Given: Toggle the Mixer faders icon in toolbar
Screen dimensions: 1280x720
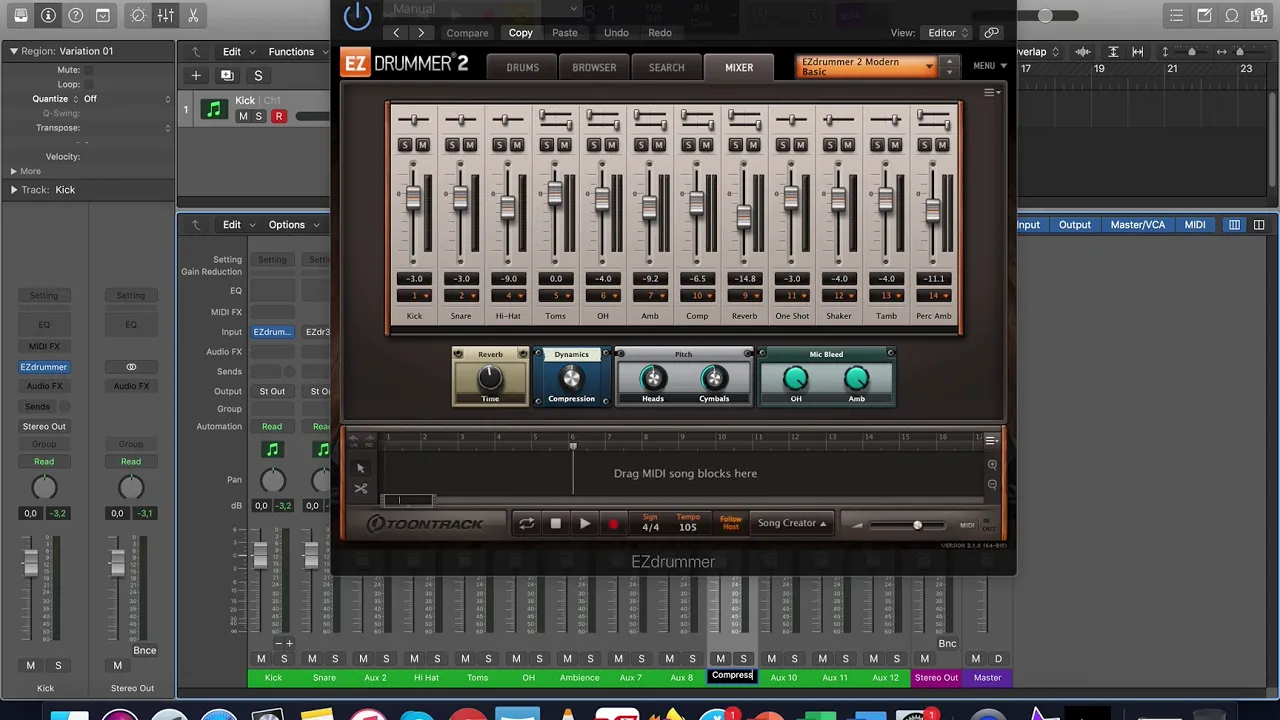Looking at the screenshot, I should 166,16.
